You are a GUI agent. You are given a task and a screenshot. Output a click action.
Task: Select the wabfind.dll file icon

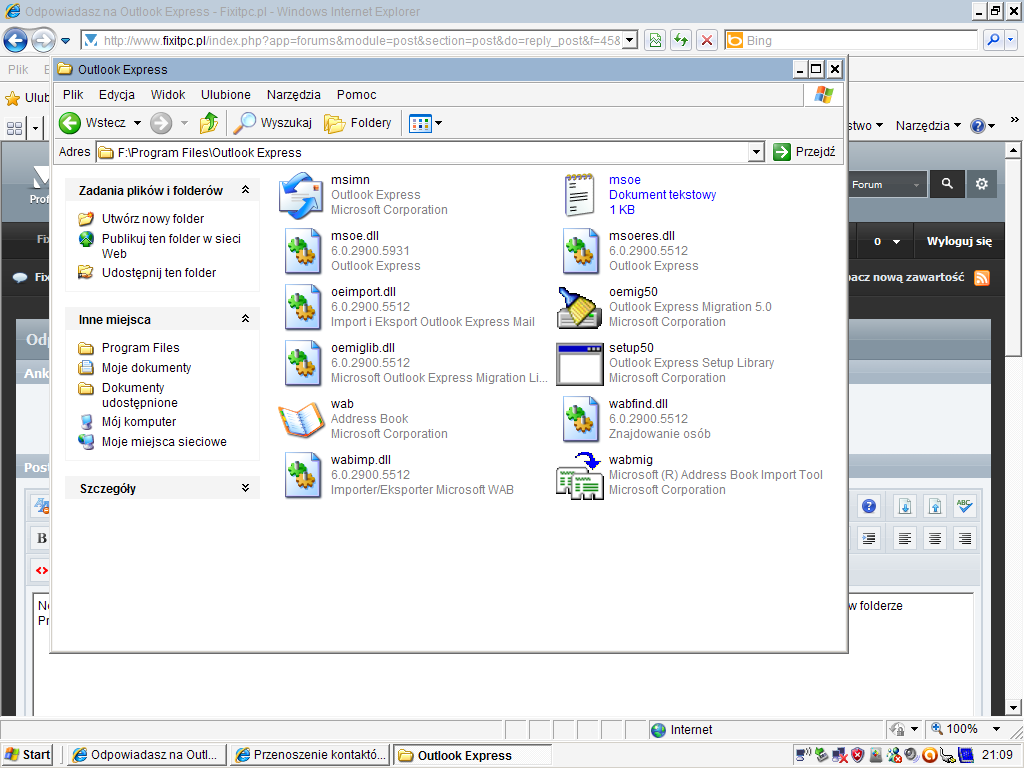tap(581, 420)
